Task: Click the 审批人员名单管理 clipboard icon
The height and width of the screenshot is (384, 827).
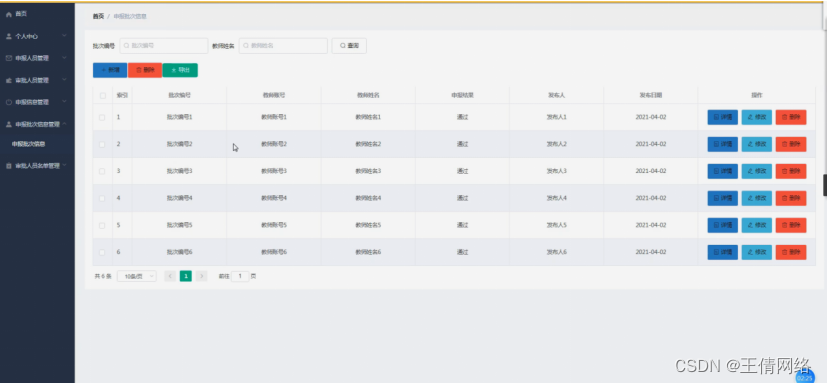Action: click(x=8, y=166)
